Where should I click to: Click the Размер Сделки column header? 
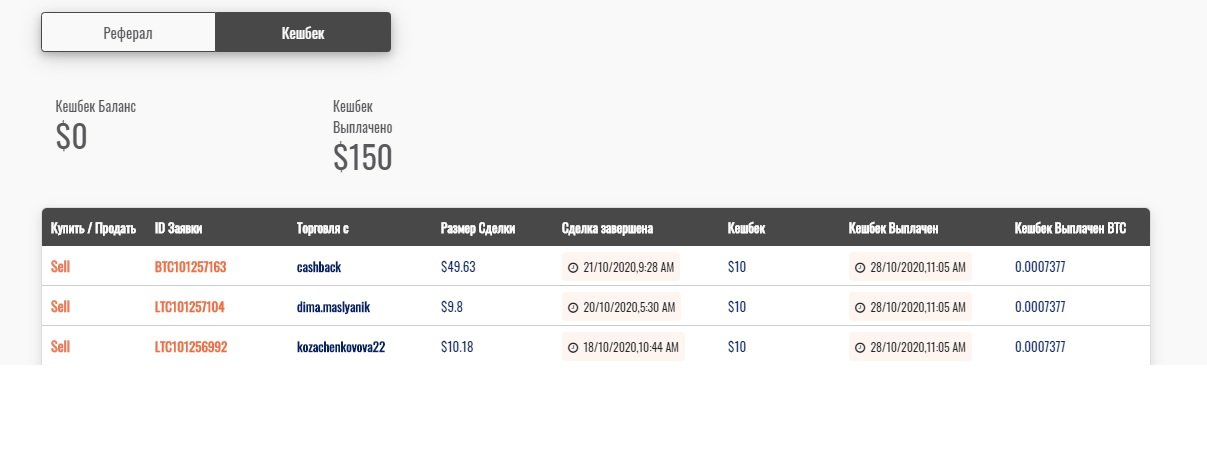tap(478, 228)
